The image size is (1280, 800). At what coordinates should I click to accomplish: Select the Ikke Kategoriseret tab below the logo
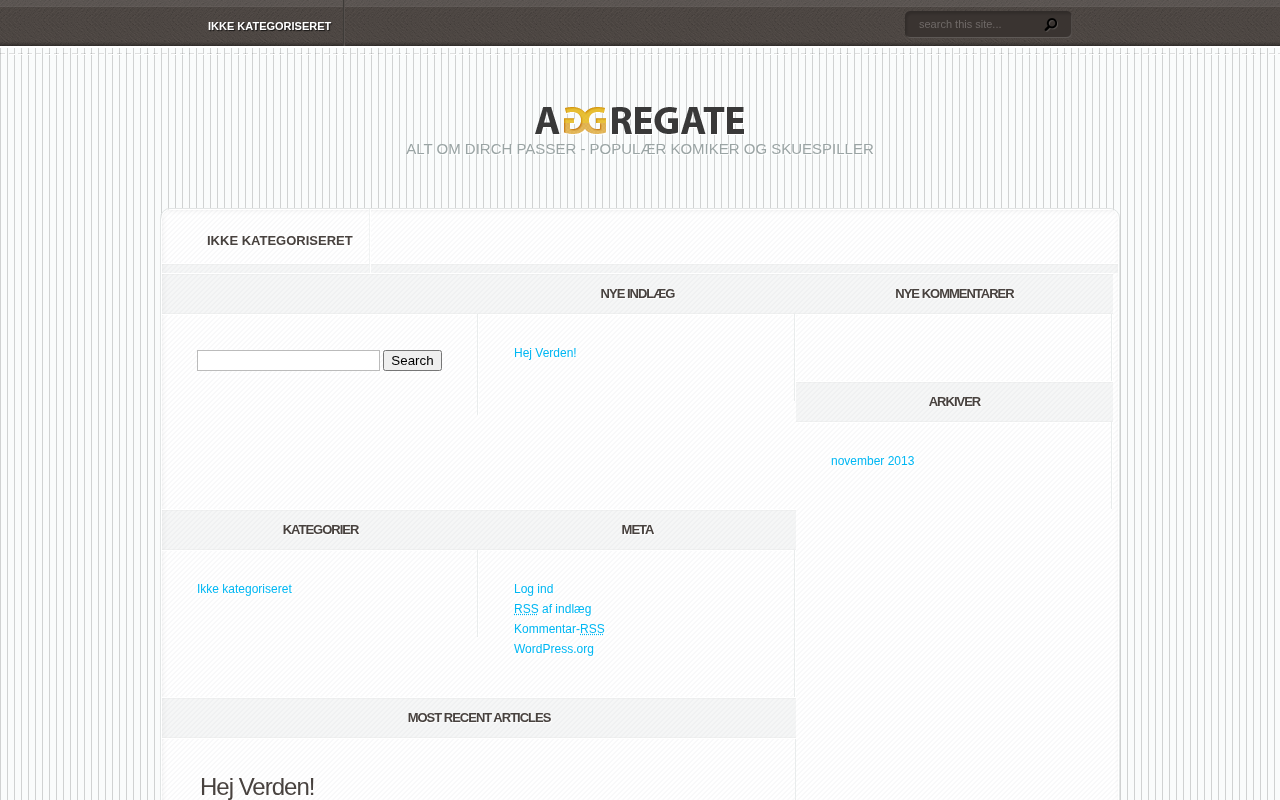tap(279, 241)
